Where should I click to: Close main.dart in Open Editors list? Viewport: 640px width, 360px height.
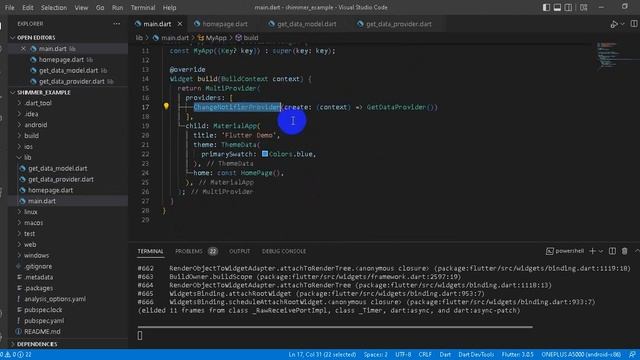click(23, 49)
